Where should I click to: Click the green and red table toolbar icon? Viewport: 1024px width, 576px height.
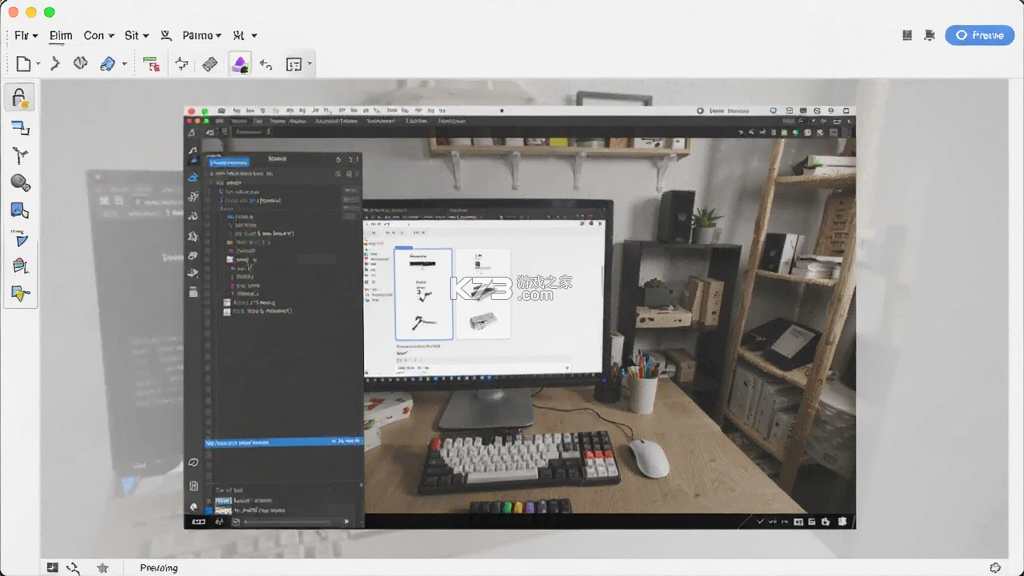tap(152, 64)
